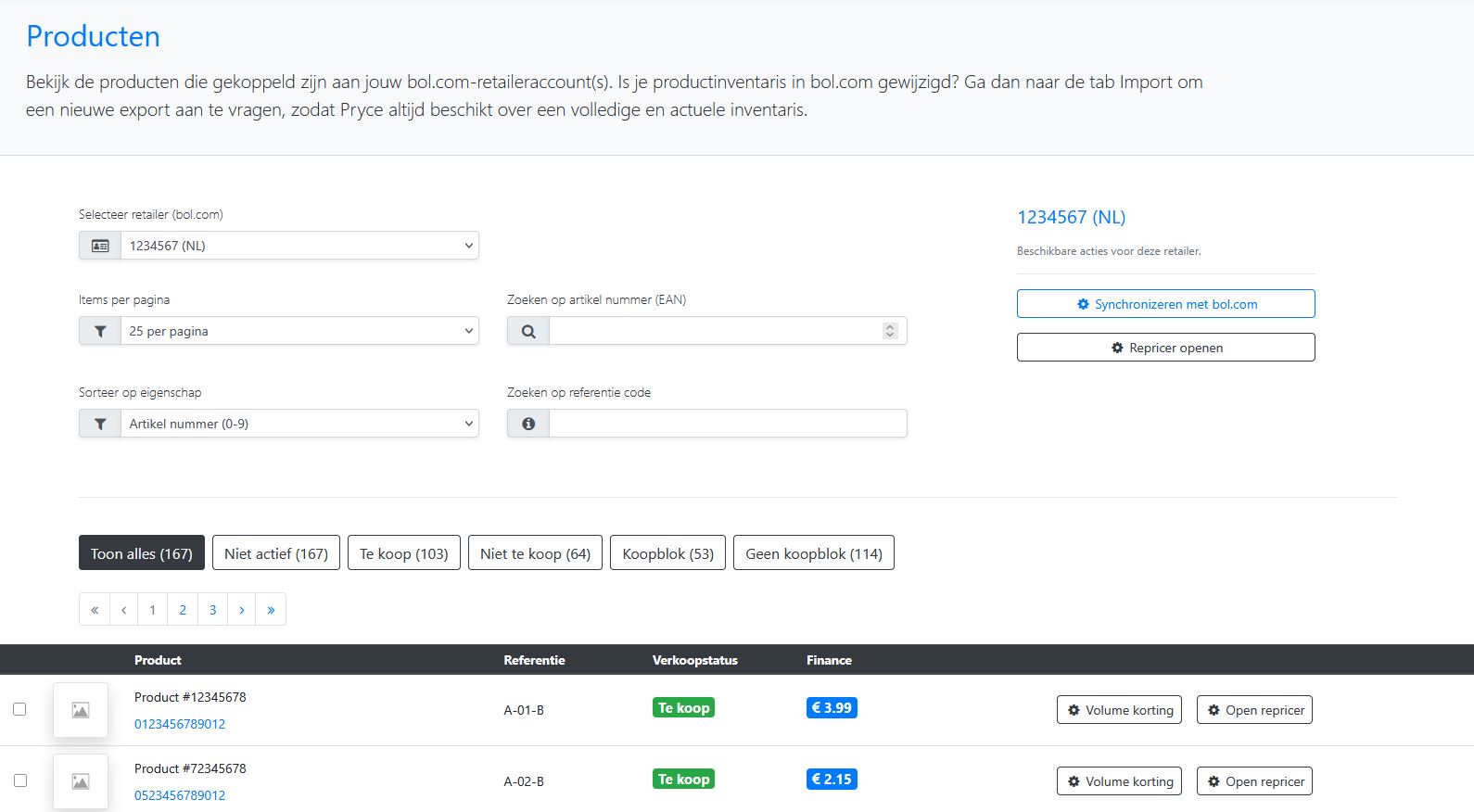Go to page 1 in pagination
Image resolution: width=1474 pixels, height=812 pixels.
153,609
